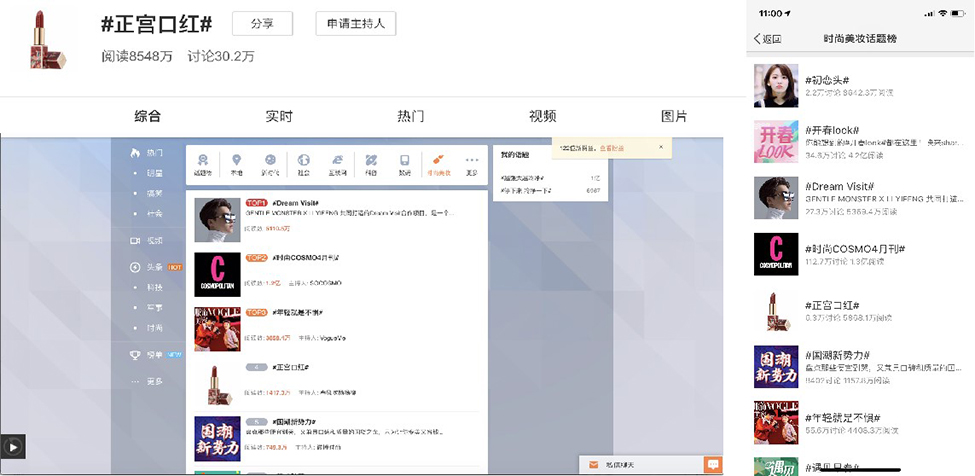The image size is (975, 476).
Task: Select the 互联网 browser category icon
Action: [x=337, y=160]
